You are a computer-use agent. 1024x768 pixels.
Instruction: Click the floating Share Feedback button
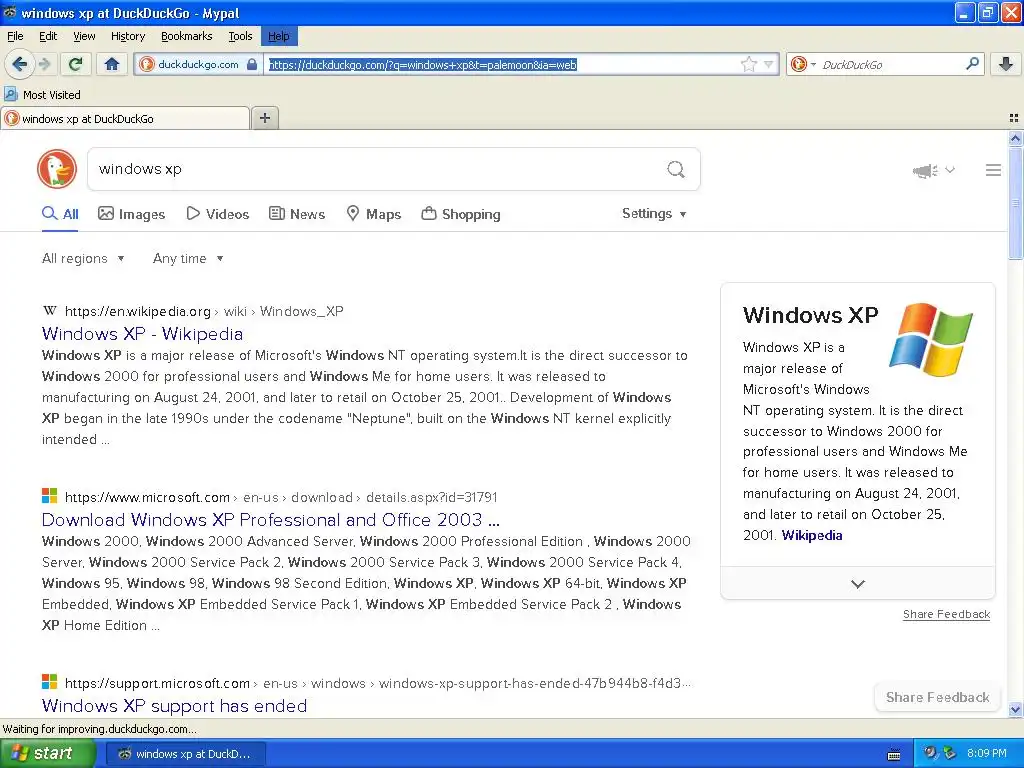(x=937, y=697)
